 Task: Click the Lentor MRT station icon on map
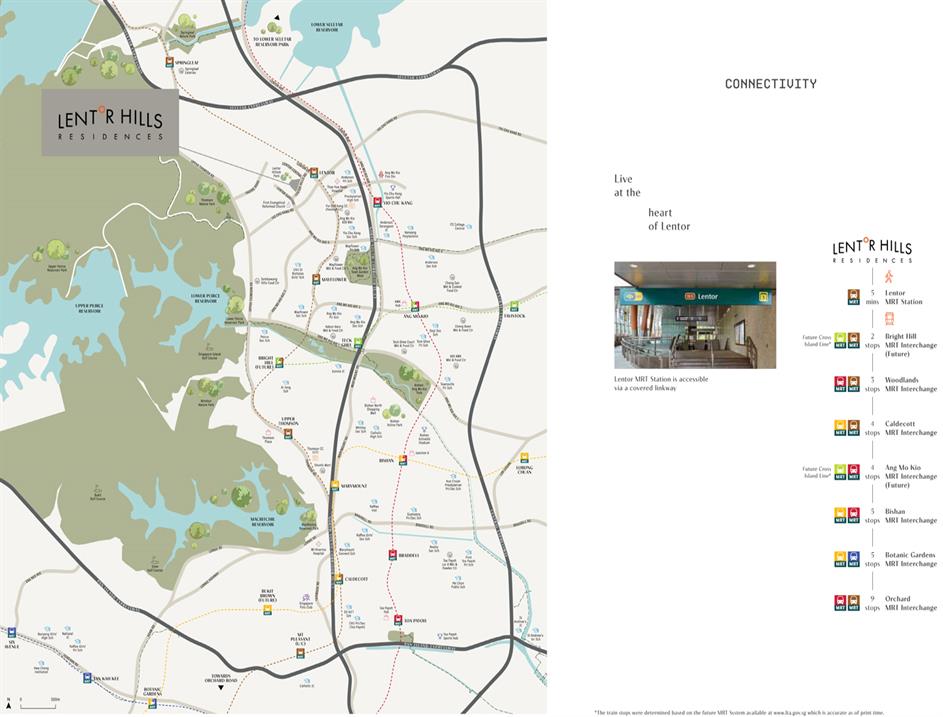313,172
